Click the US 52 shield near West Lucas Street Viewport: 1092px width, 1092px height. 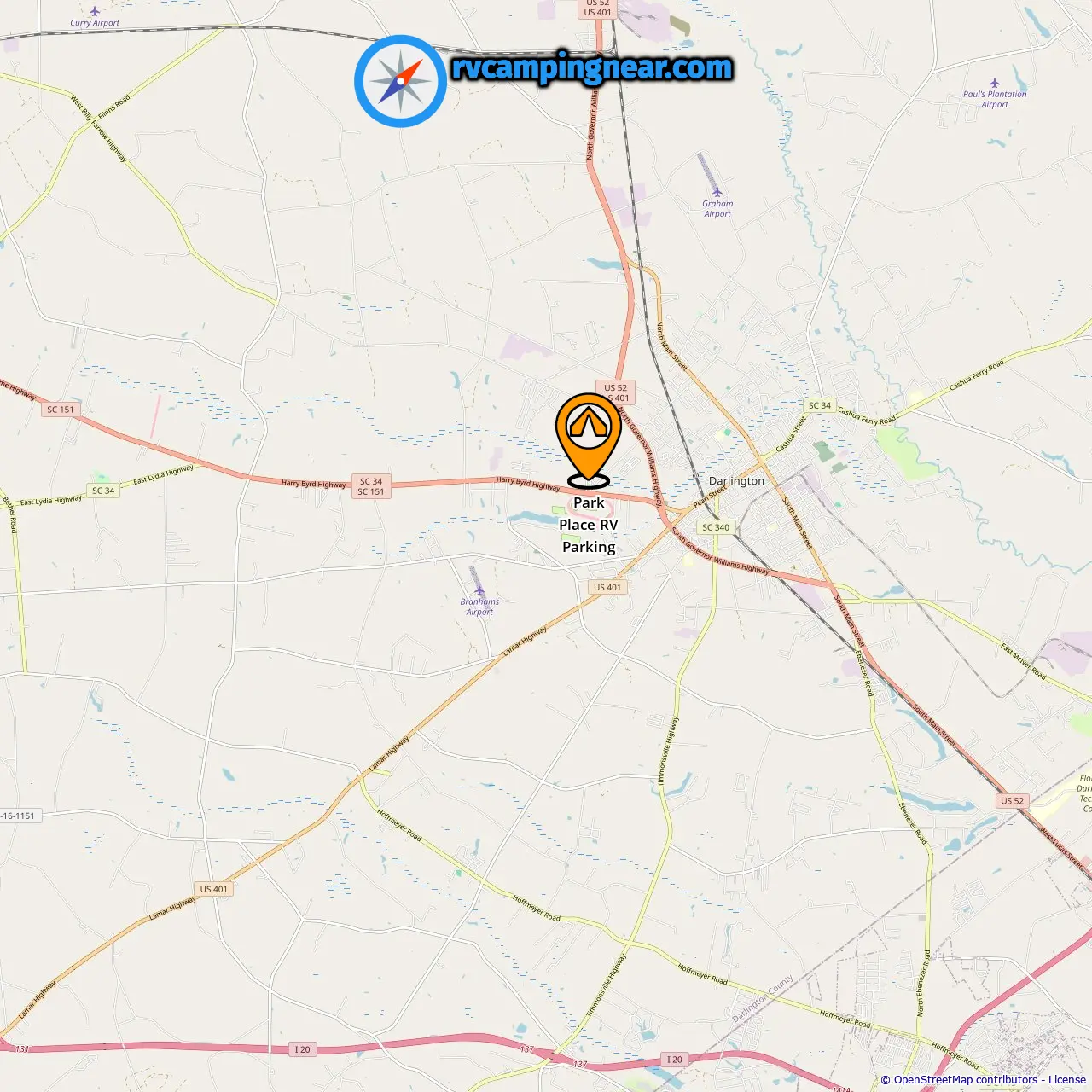(1013, 801)
